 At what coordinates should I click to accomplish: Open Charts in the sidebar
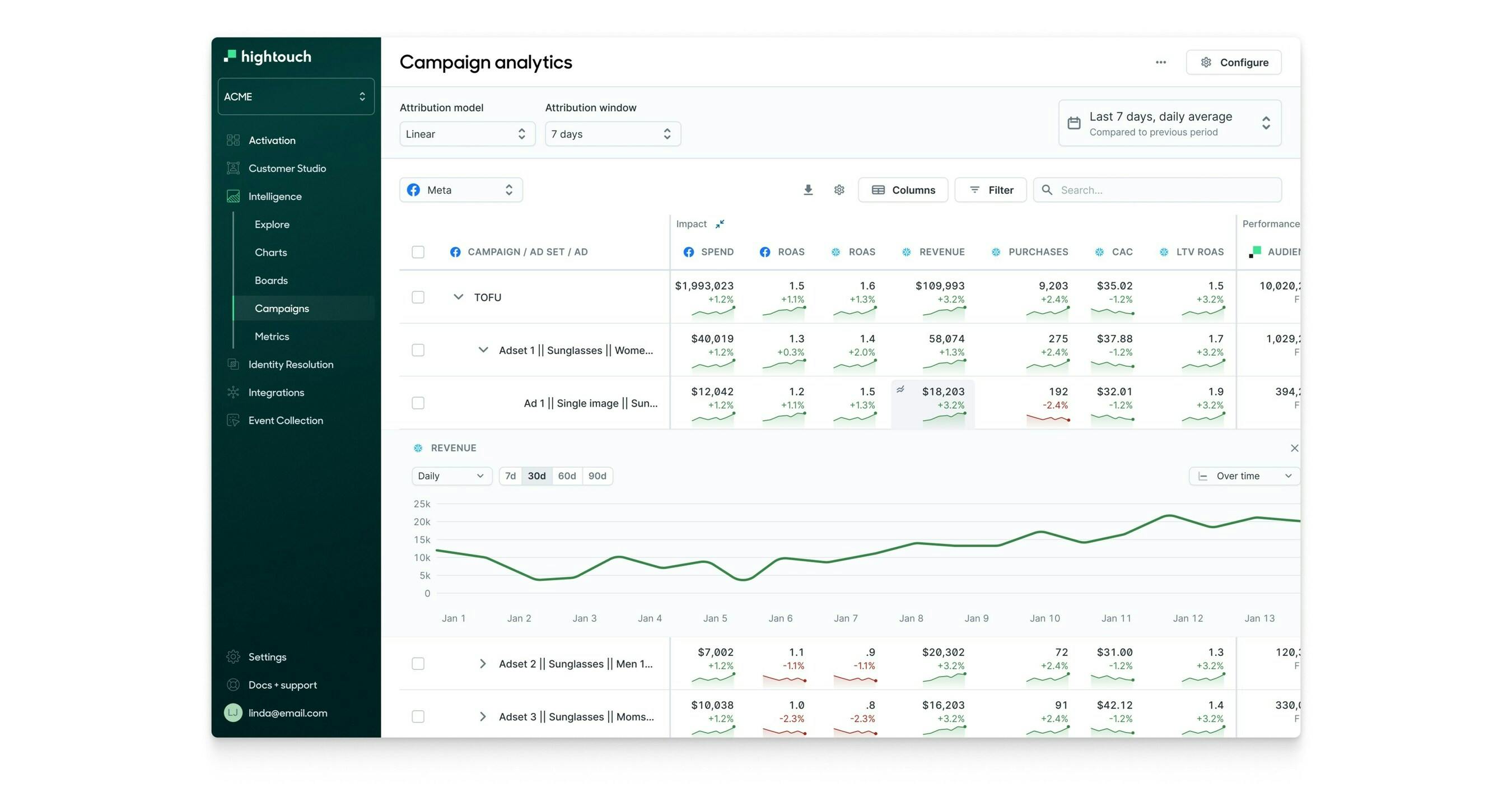[x=270, y=253]
